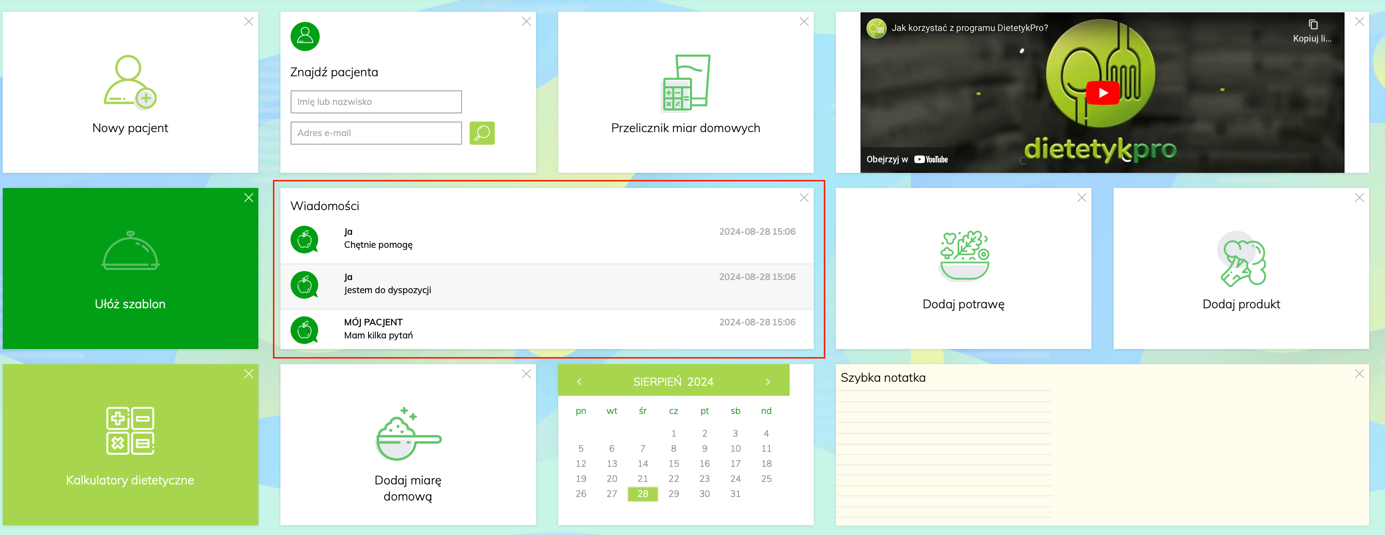Click Obejrzyj w text on the video

887,159
